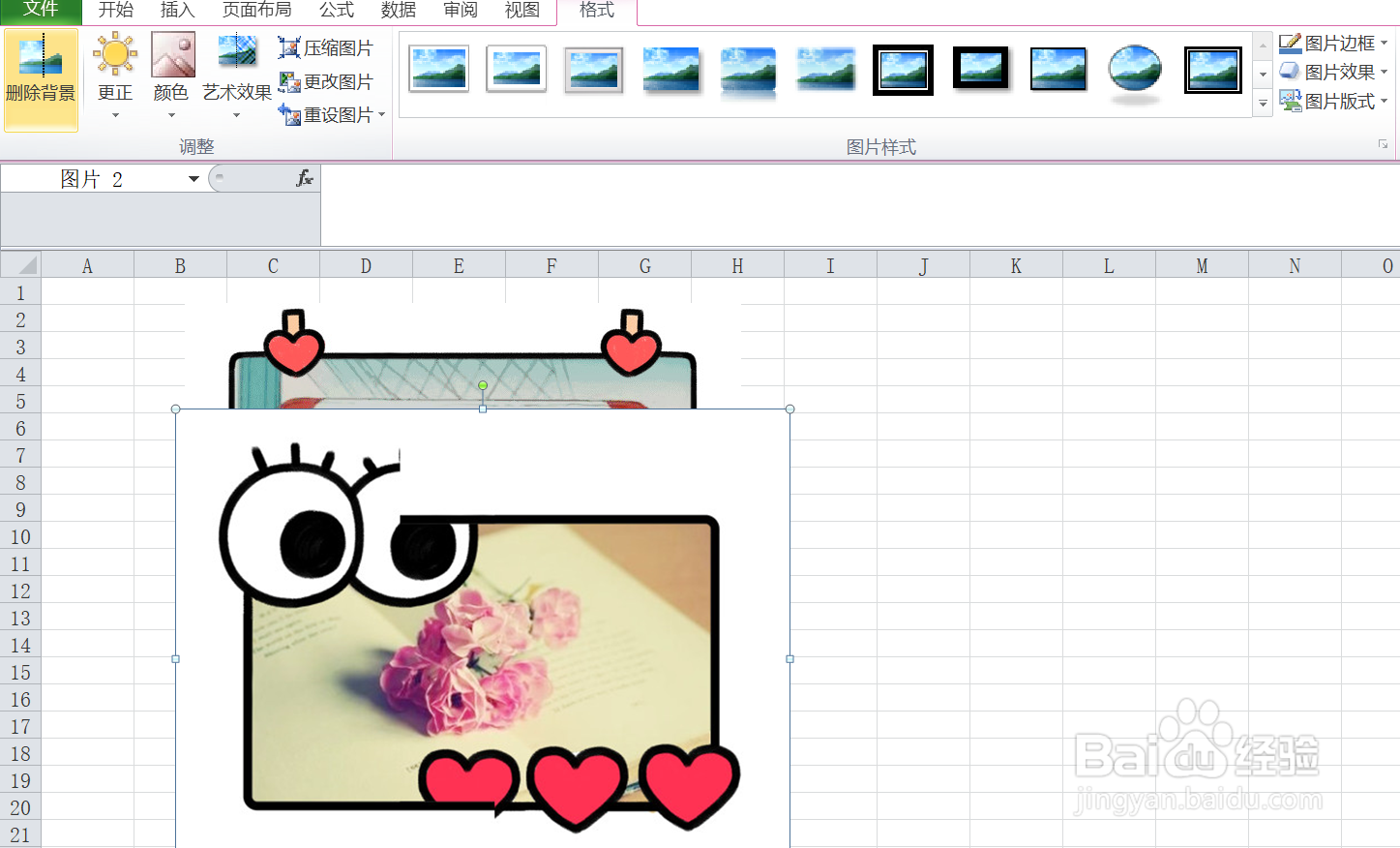
Task: Open the Name Box dropdown arrow
Action: tap(194, 179)
